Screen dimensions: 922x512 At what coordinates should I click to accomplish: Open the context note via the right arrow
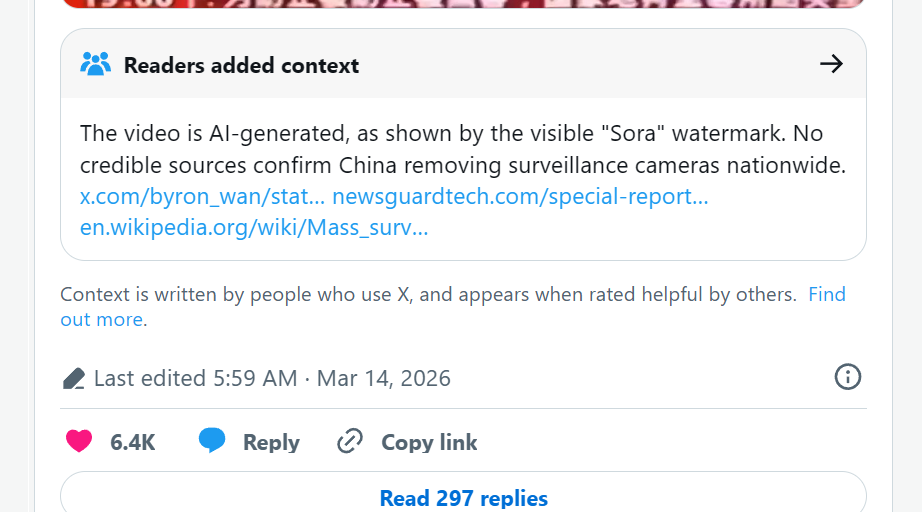pos(831,65)
